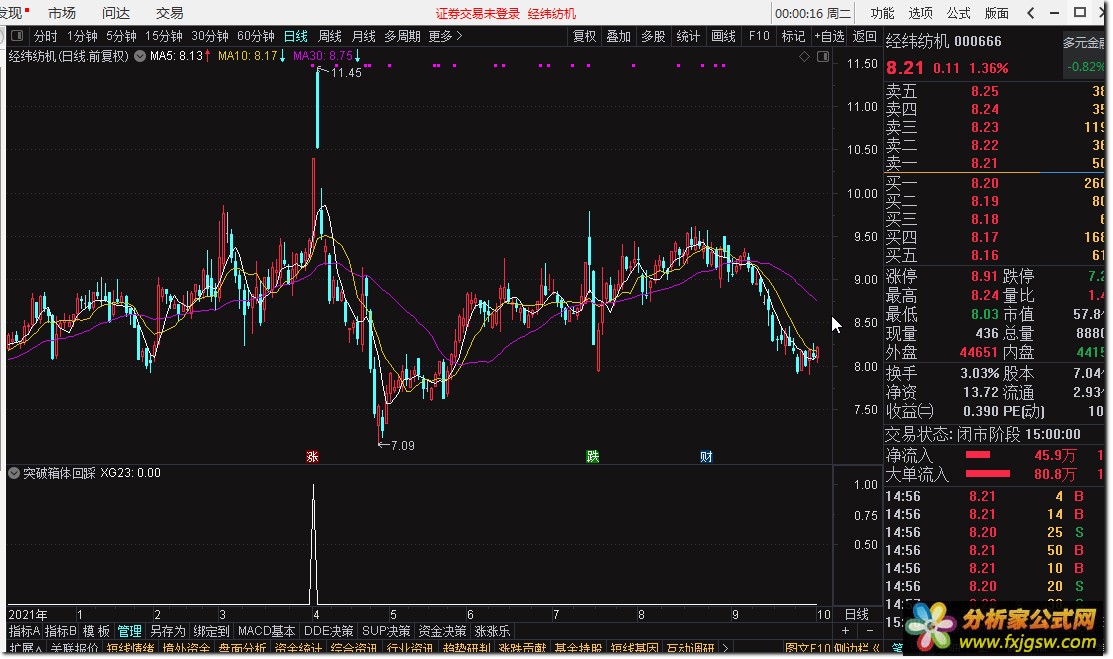Open the 突破箱体回踩 indicator dropdown arrow
The height and width of the screenshot is (659, 1113).
tap(13, 473)
